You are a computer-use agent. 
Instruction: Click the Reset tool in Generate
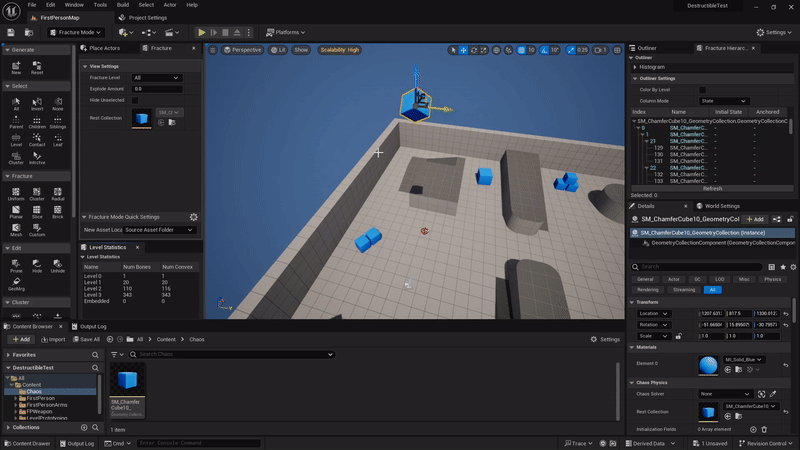point(37,67)
